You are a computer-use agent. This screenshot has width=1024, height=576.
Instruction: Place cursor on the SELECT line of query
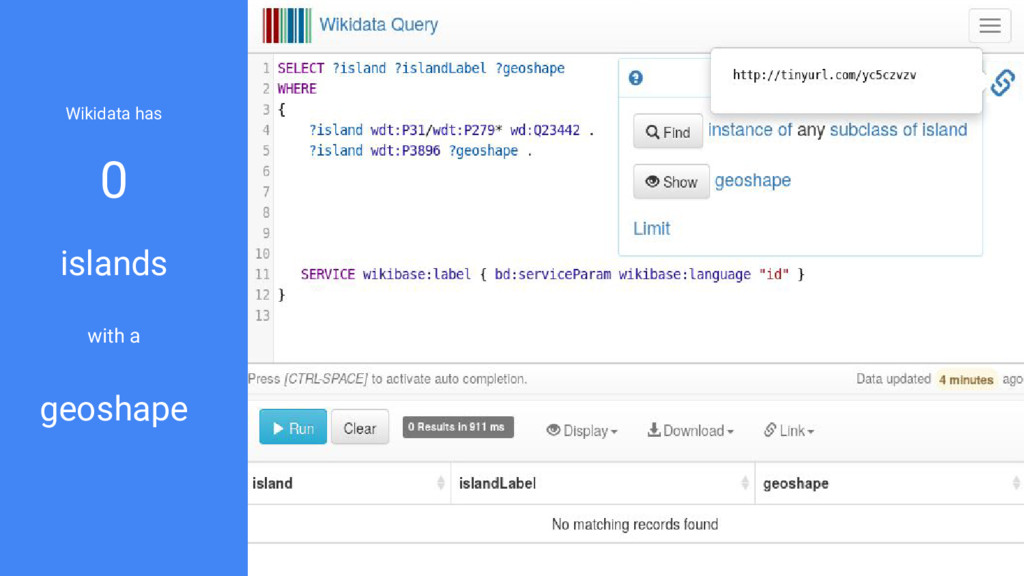pos(421,68)
